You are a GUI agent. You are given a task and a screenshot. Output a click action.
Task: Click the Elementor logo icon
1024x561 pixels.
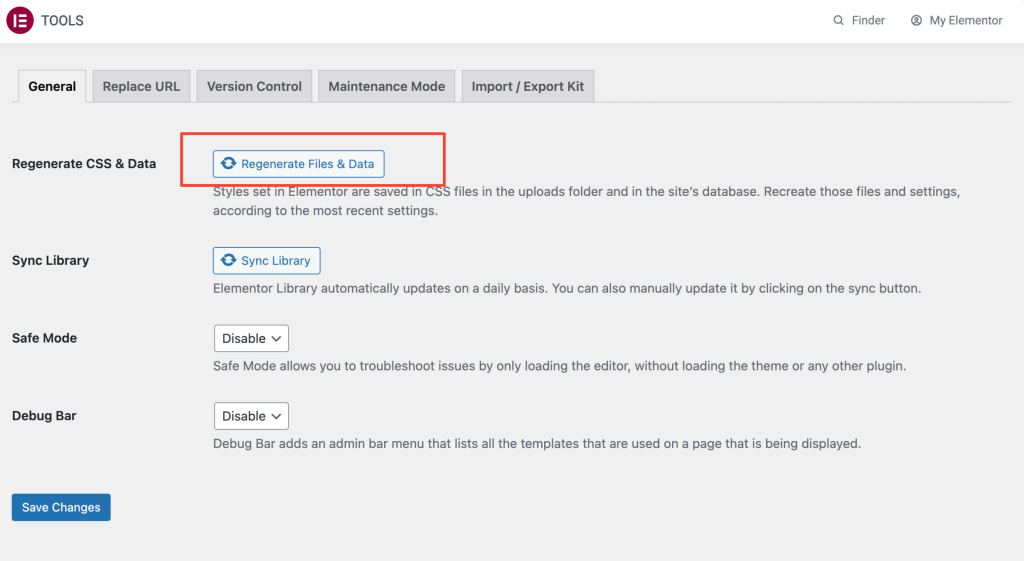point(20,20)
